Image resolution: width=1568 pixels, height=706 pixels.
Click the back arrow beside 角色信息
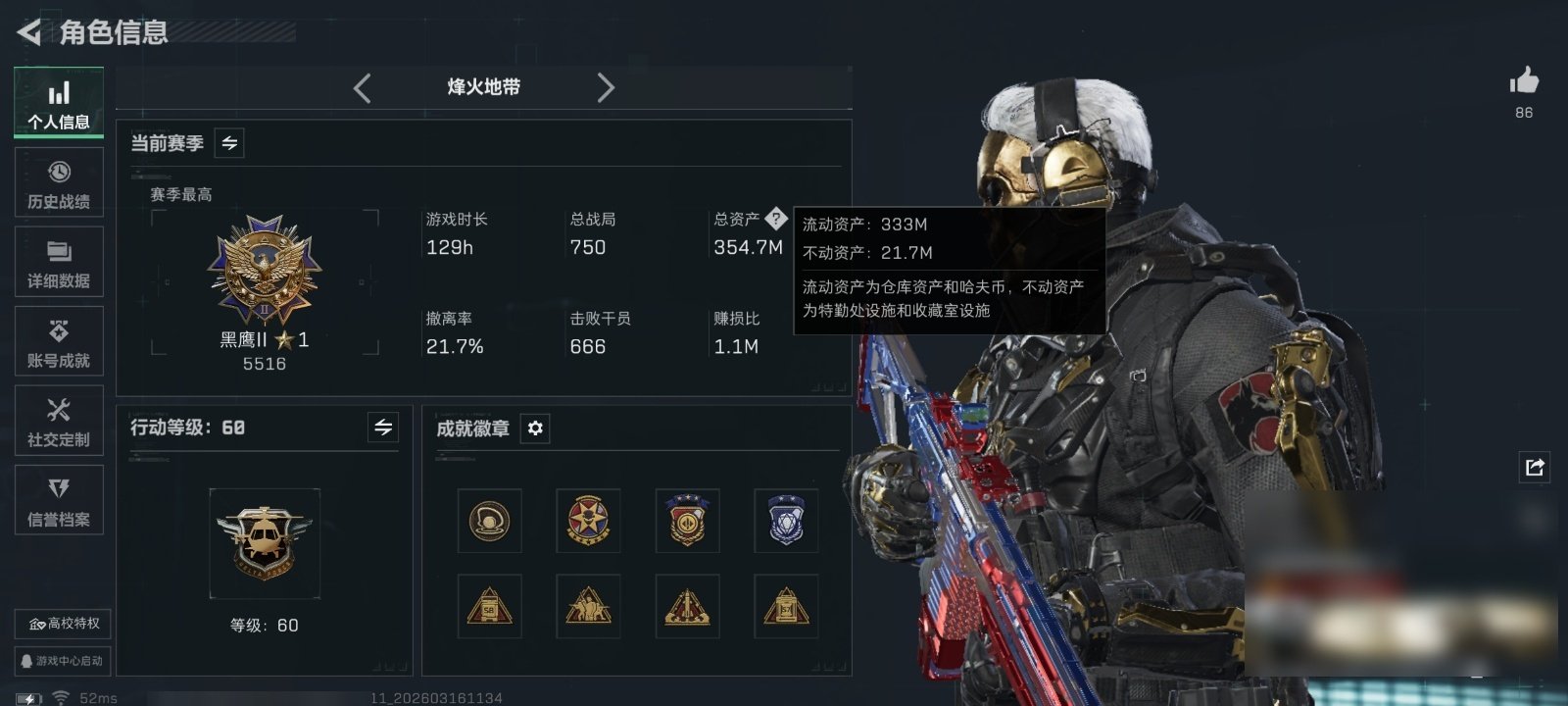(29, 32)
